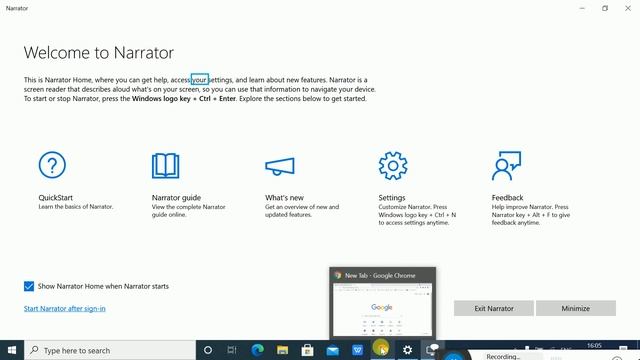The height and width of the screenshot is (360, 640).
Task: Open Windows Settings gear in the taskbar
Action: coord(407,350)
